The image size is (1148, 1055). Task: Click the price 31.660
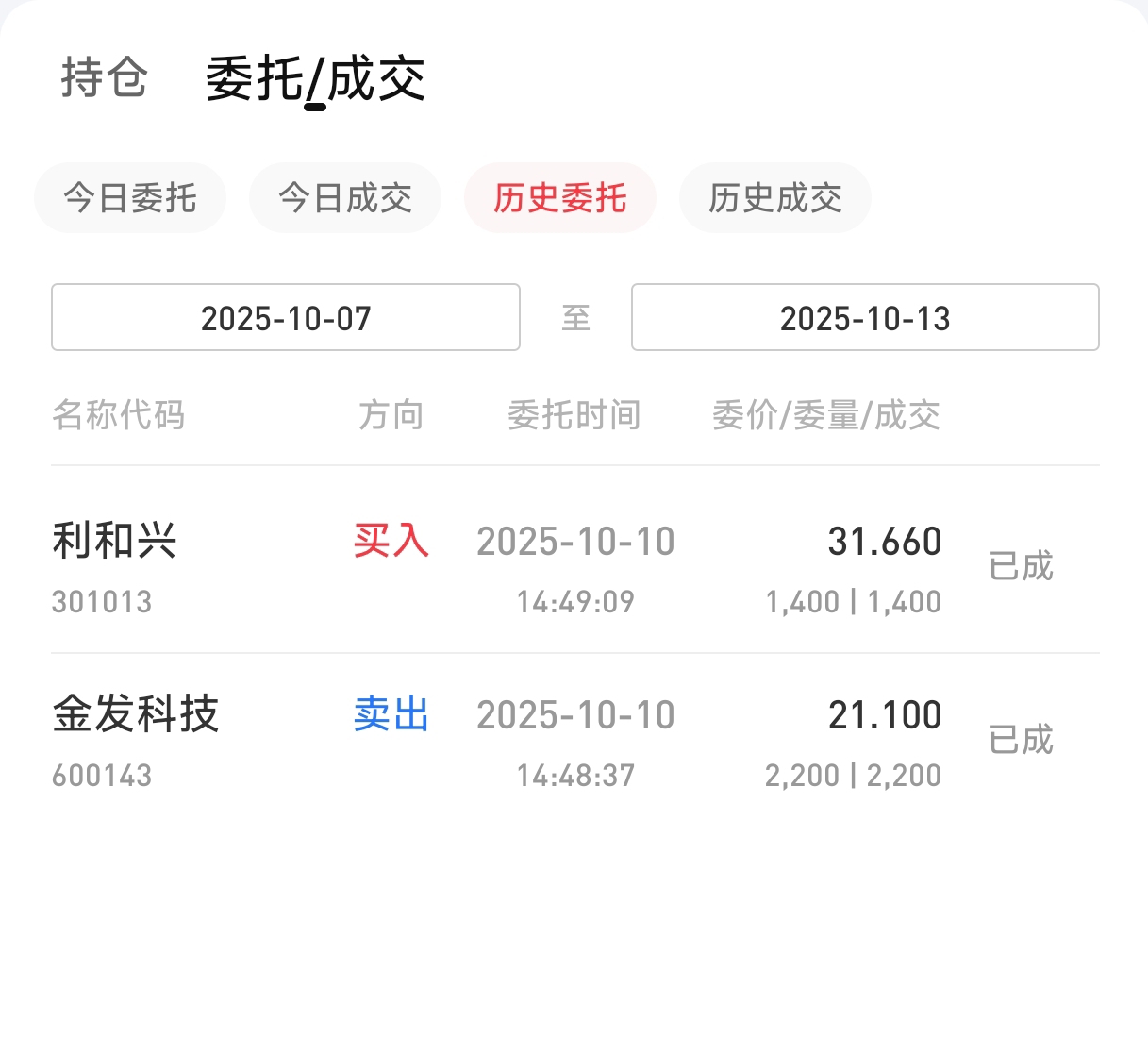click(x=885, y=542)
